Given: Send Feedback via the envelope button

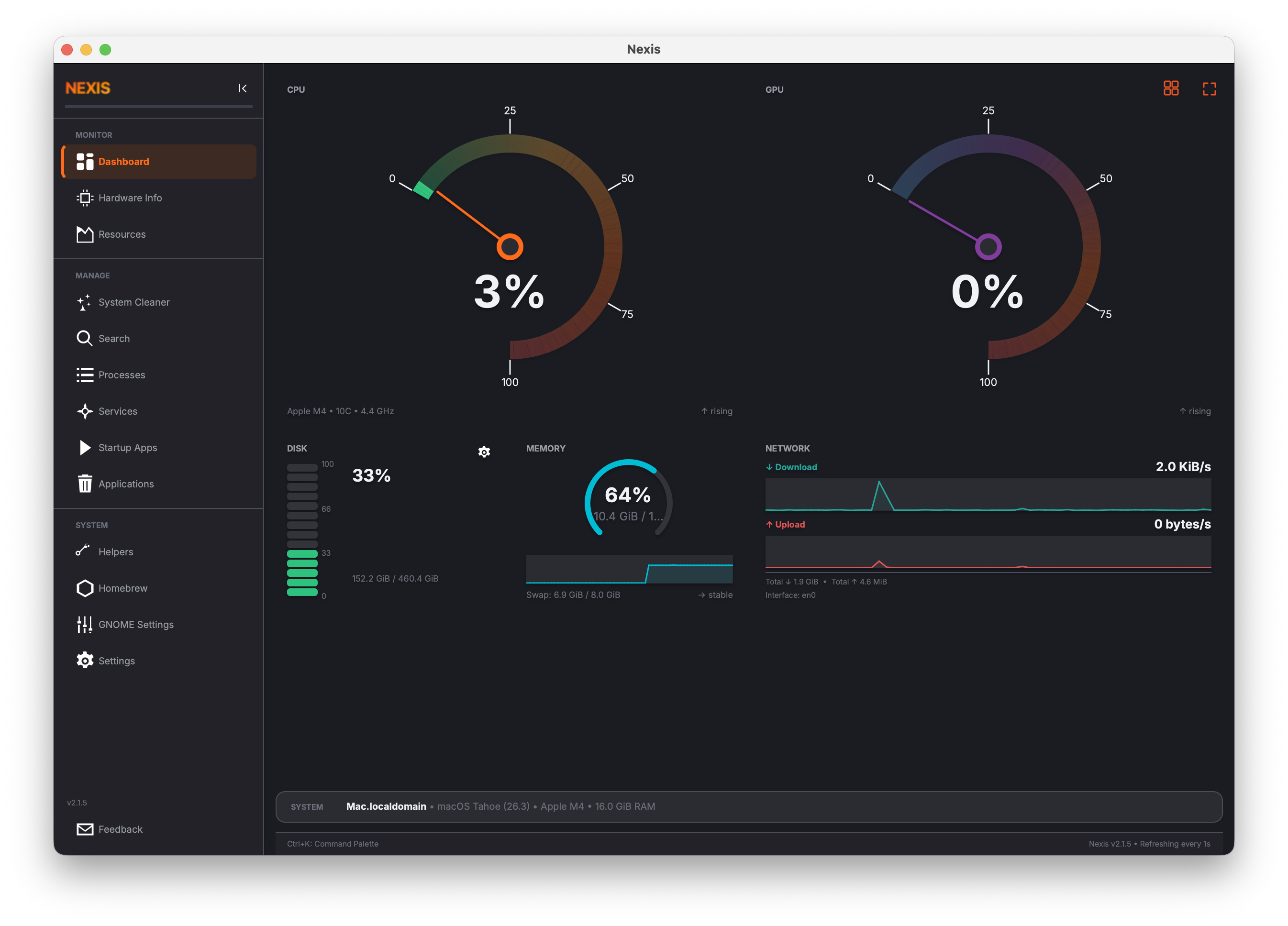Looking at the screenshot, I should (110, 829).
